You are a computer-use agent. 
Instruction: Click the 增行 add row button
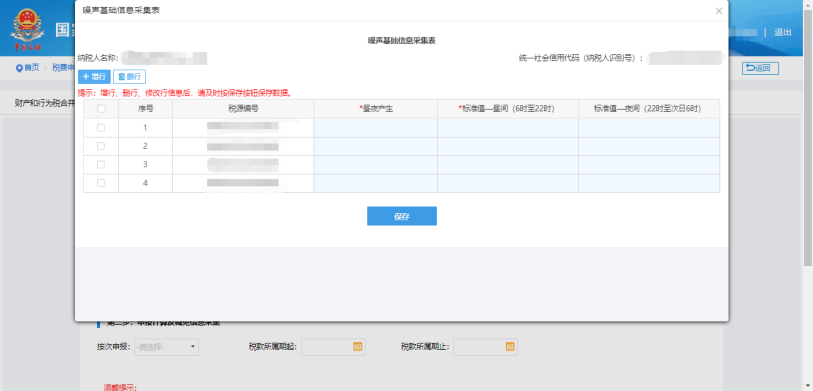(94, 77)
